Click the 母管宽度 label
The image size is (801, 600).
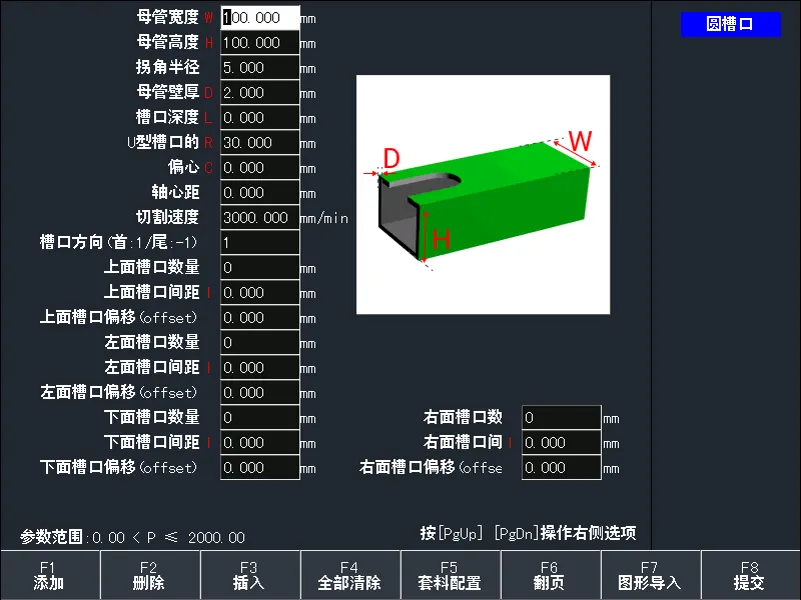pos(168,17)
